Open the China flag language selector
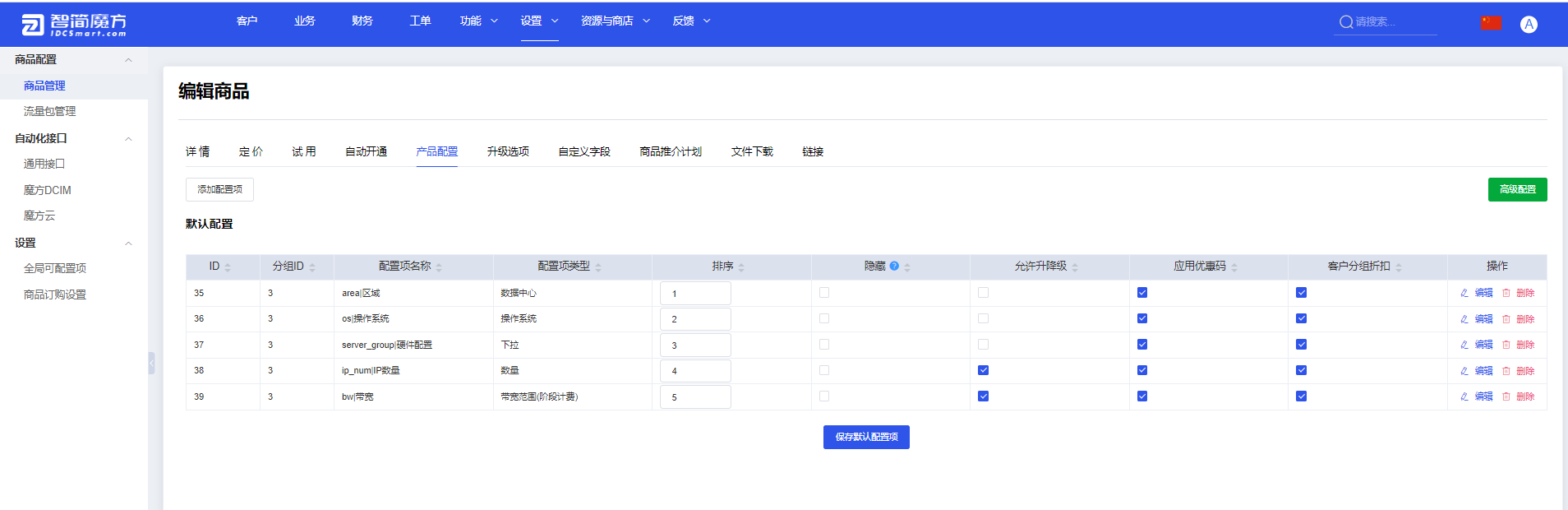 [x=1491, y=23]
